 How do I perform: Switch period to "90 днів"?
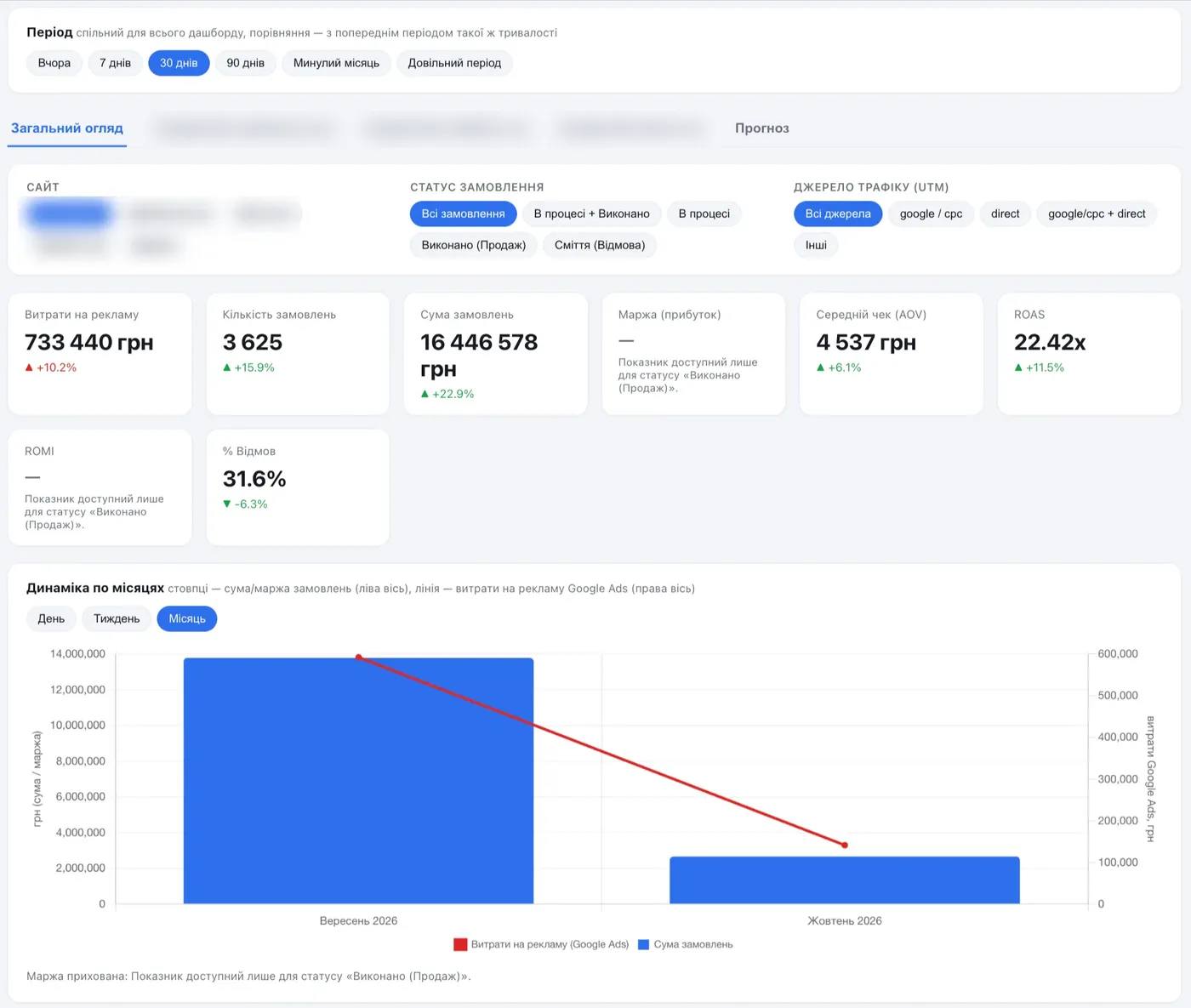pyautogui.click(x=246, y=63)
